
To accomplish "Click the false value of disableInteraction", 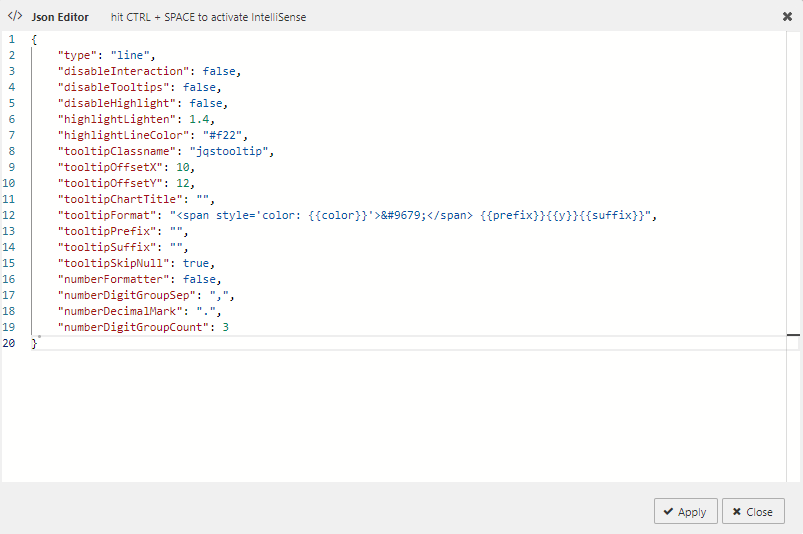I will coord(220,72).
